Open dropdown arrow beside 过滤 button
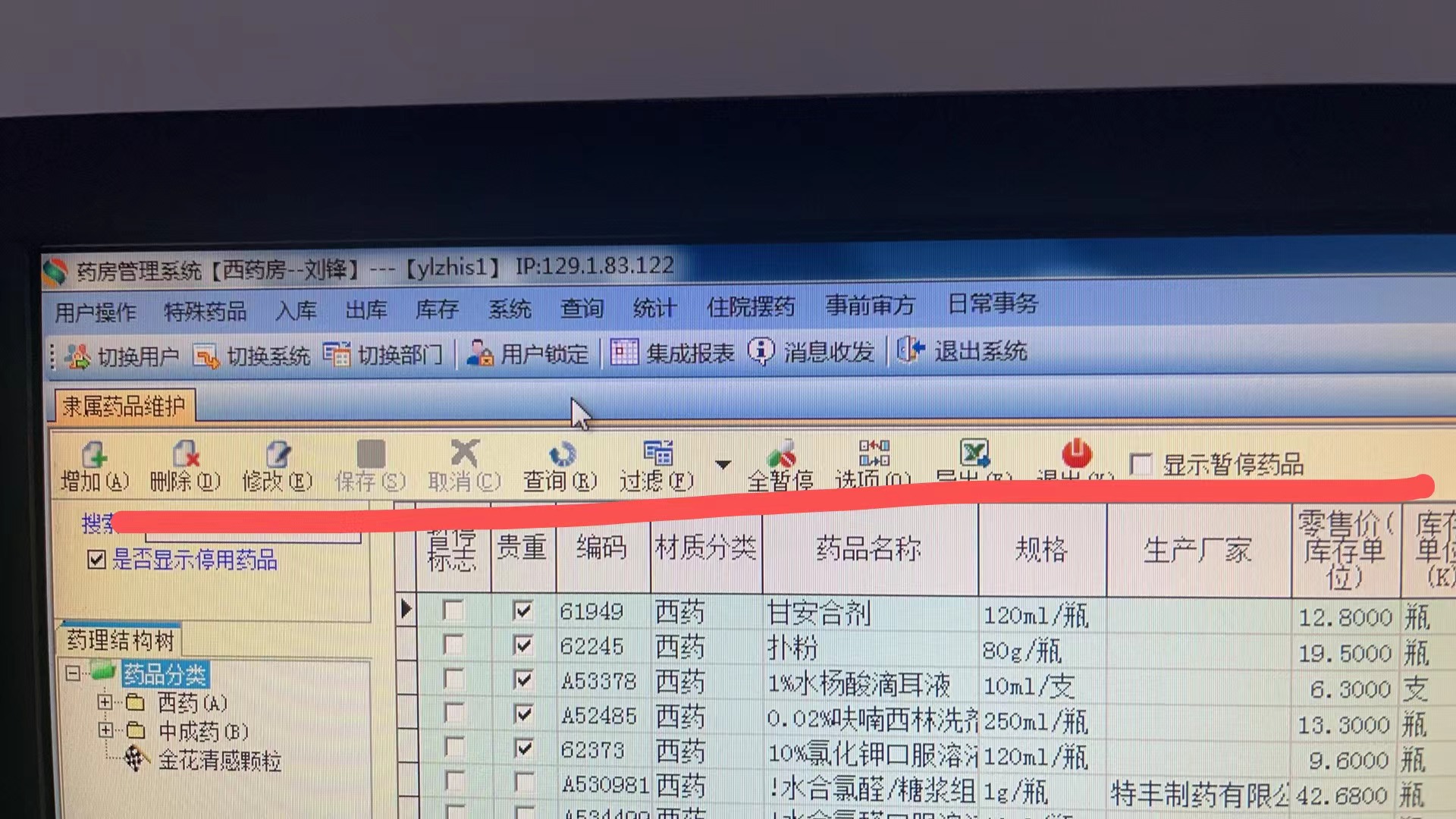1456x819 pixels. 723,464
